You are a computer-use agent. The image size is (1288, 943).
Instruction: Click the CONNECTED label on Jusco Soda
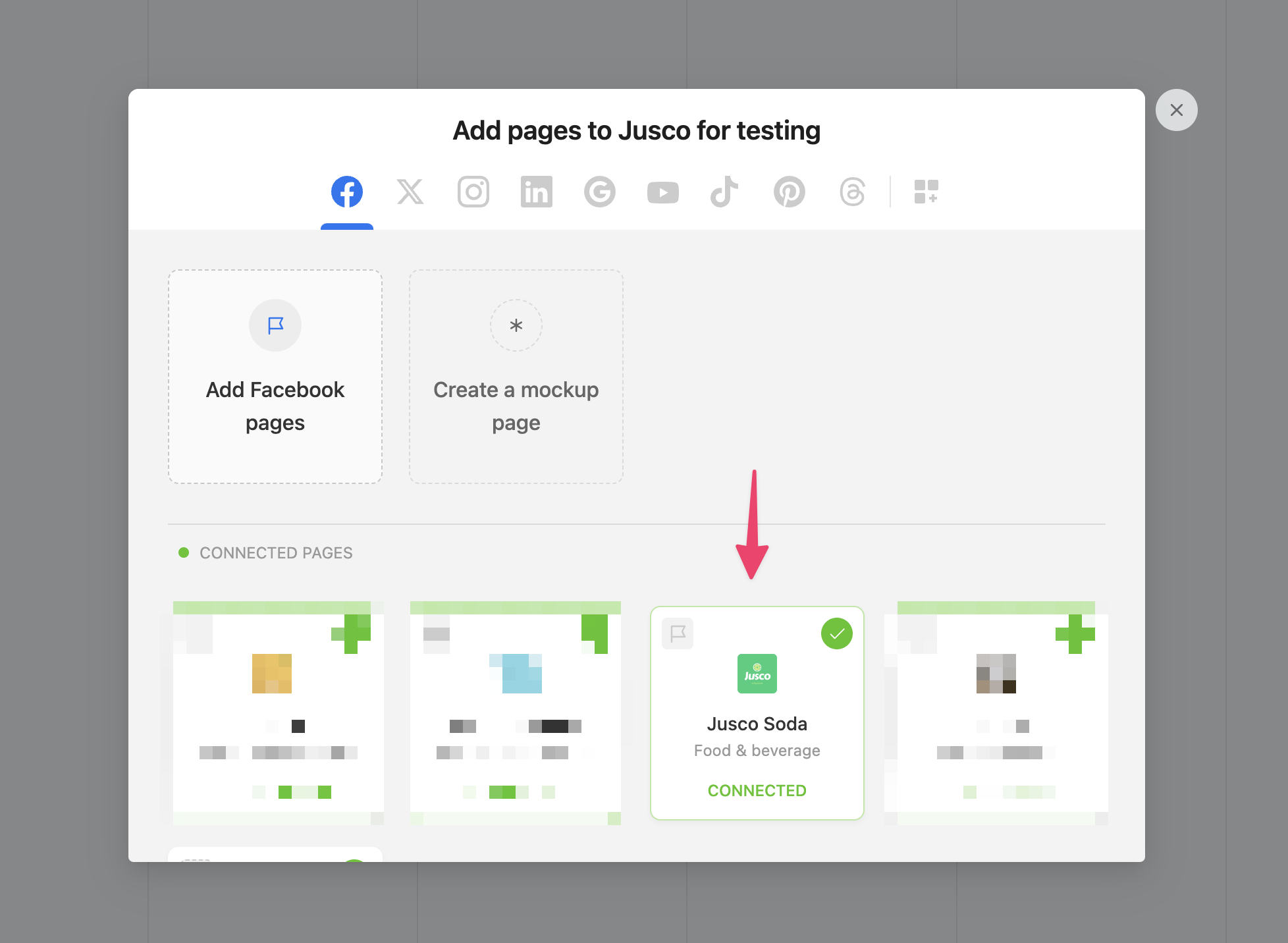(757, 790)
